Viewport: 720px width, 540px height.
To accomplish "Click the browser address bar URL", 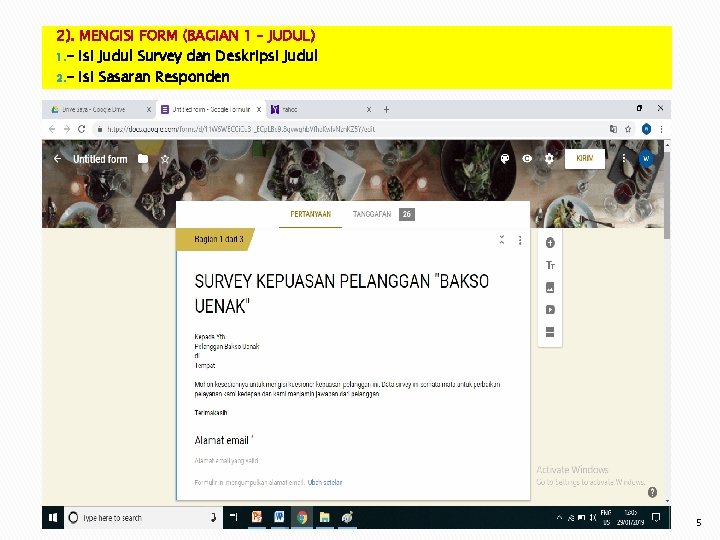I will click(241, 129).
